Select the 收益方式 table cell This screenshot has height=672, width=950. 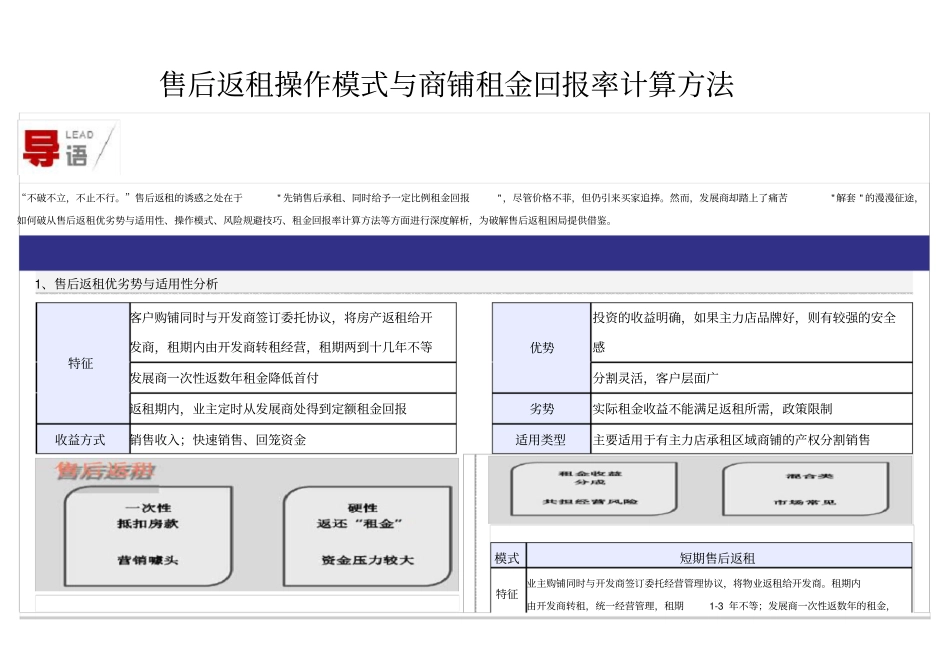click(81, 439)
